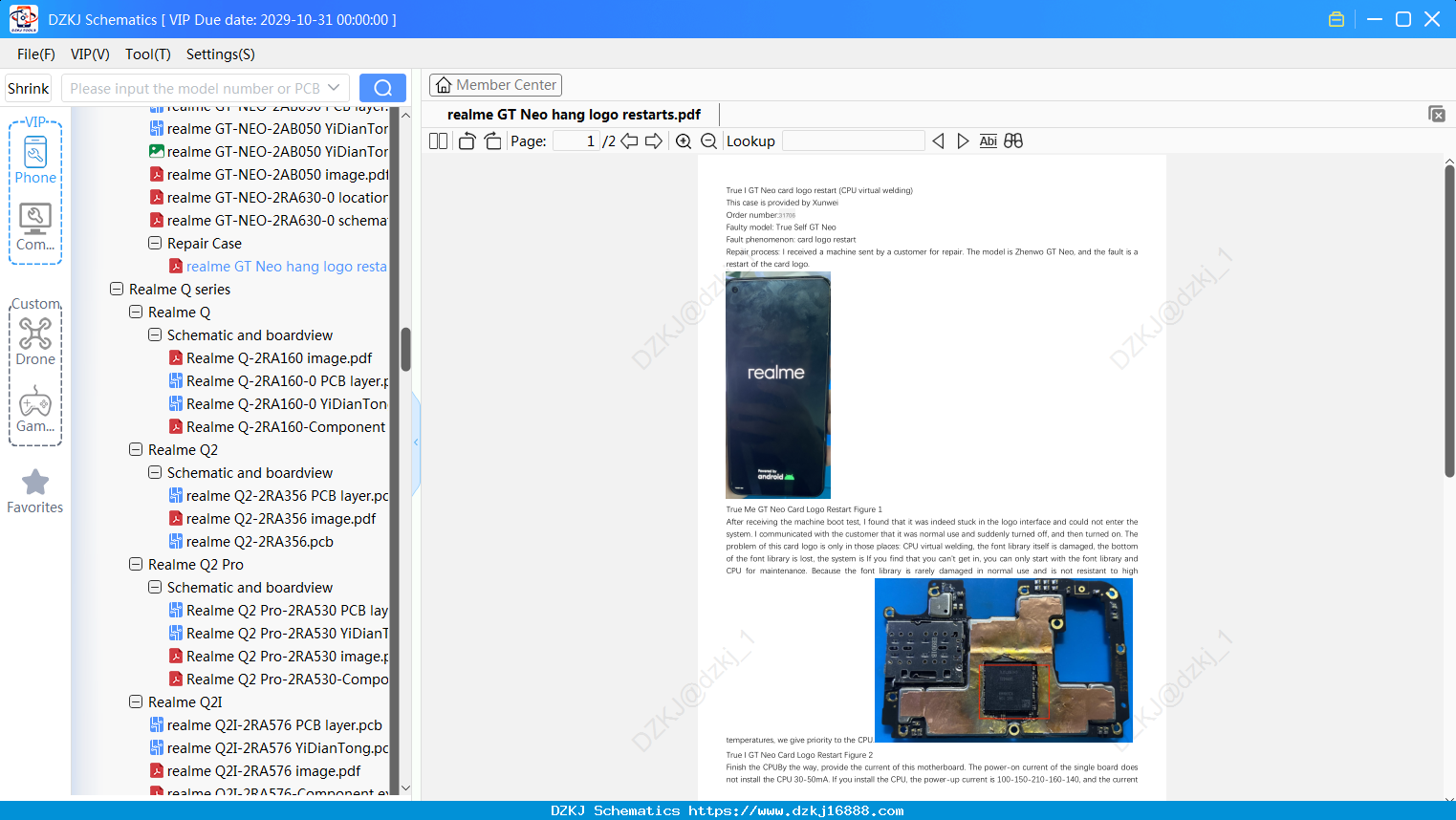Collapse Realme Q series node
Viewport: 1456px width, 820px height.
coord(117,290)
